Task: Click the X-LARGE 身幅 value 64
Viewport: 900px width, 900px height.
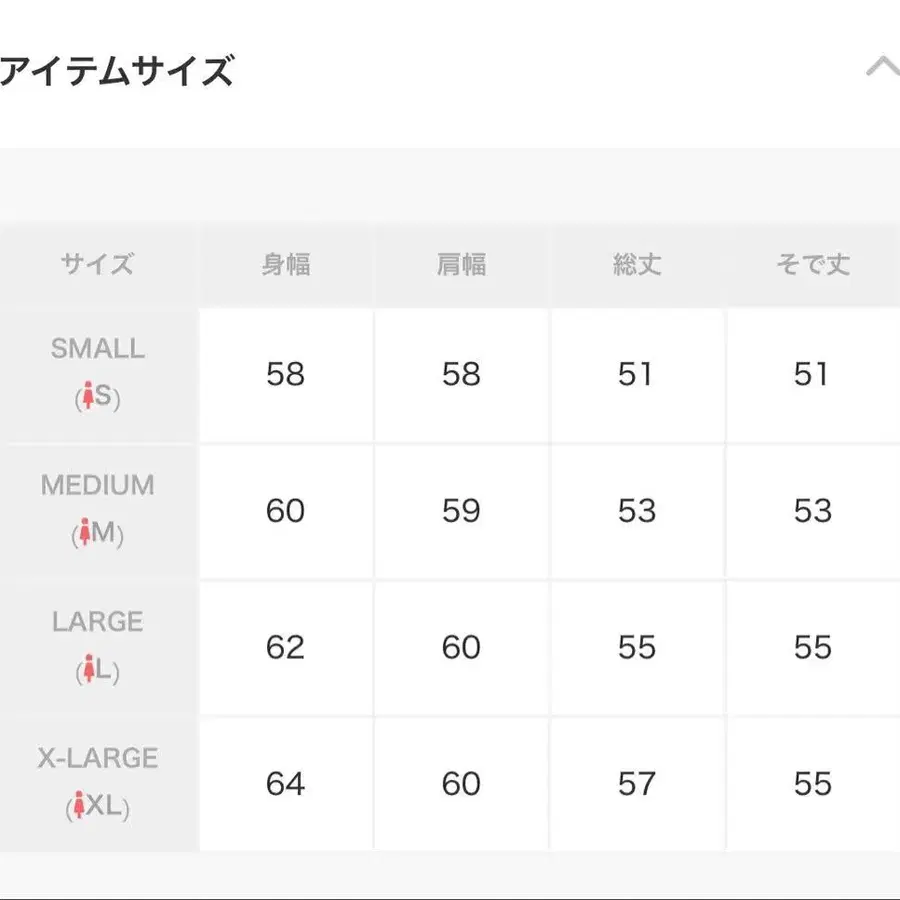Action: (x=286, y=784)
